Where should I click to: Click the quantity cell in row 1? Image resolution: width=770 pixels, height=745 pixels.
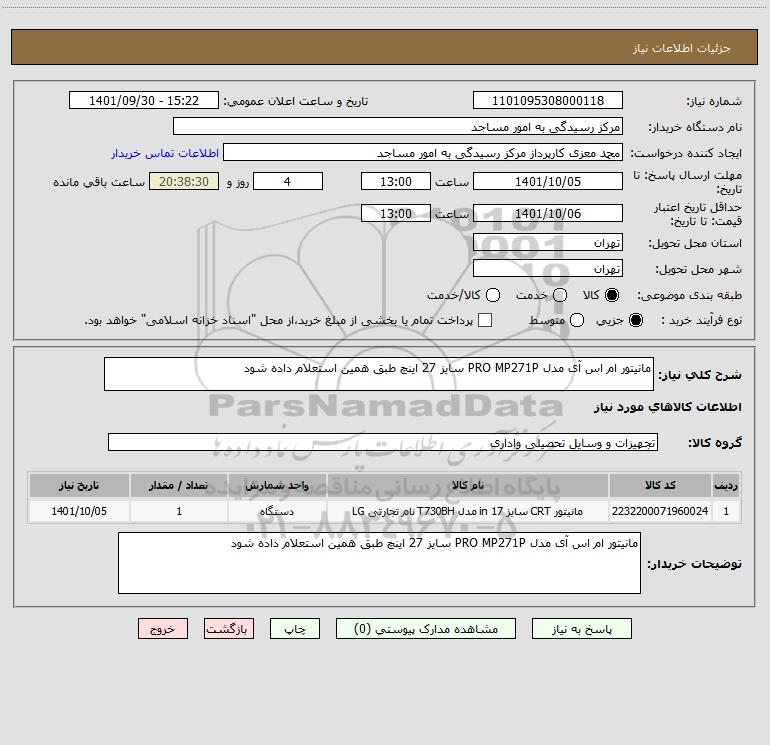[x=179, y=511]
